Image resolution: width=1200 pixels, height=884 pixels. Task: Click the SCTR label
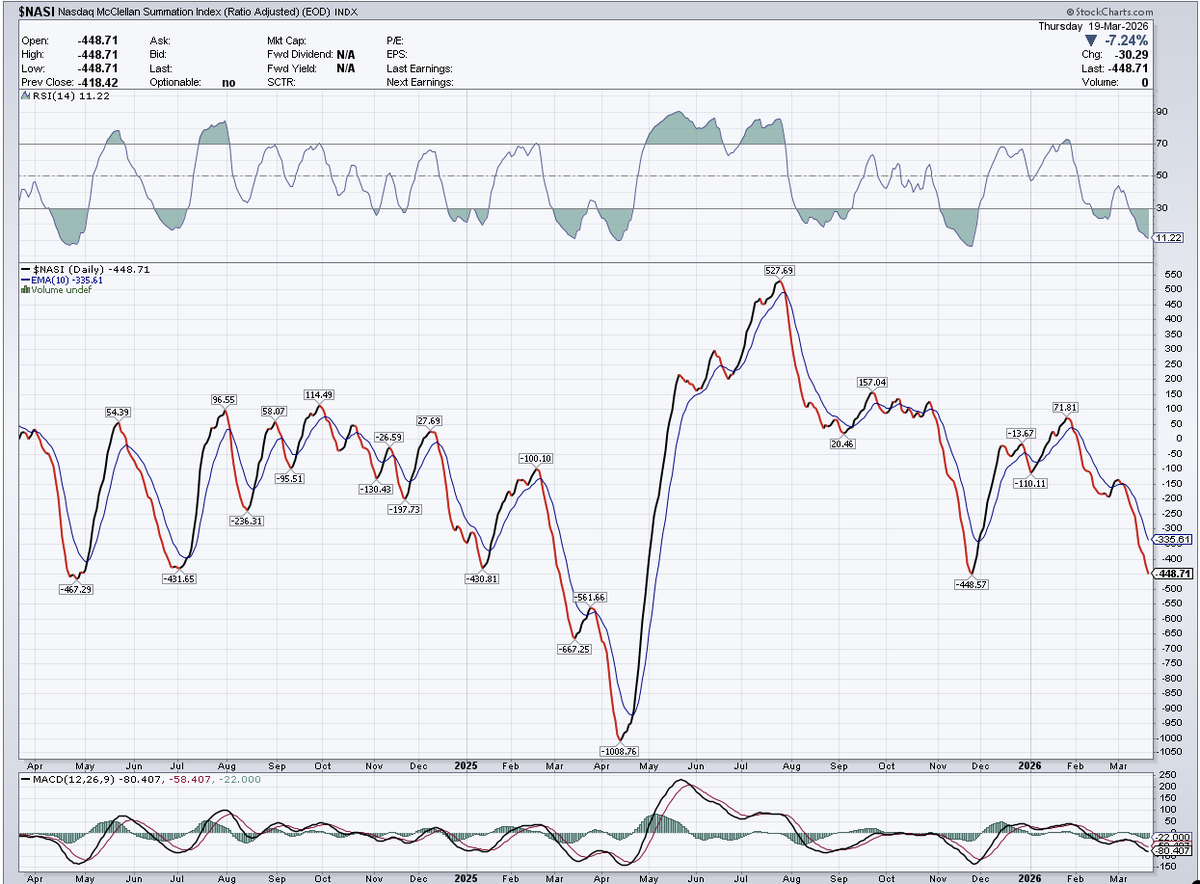pyautogui.click(x=280, y=82)
